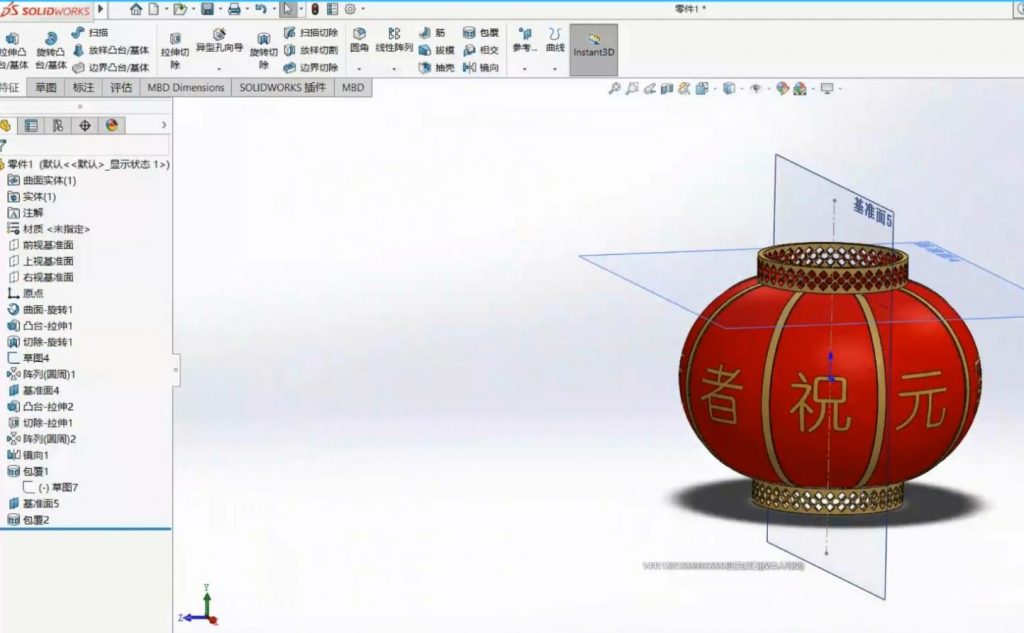Screen dimensions: 1024x633
Task: Activate the Select cursor tool
Action: [287, 9]
